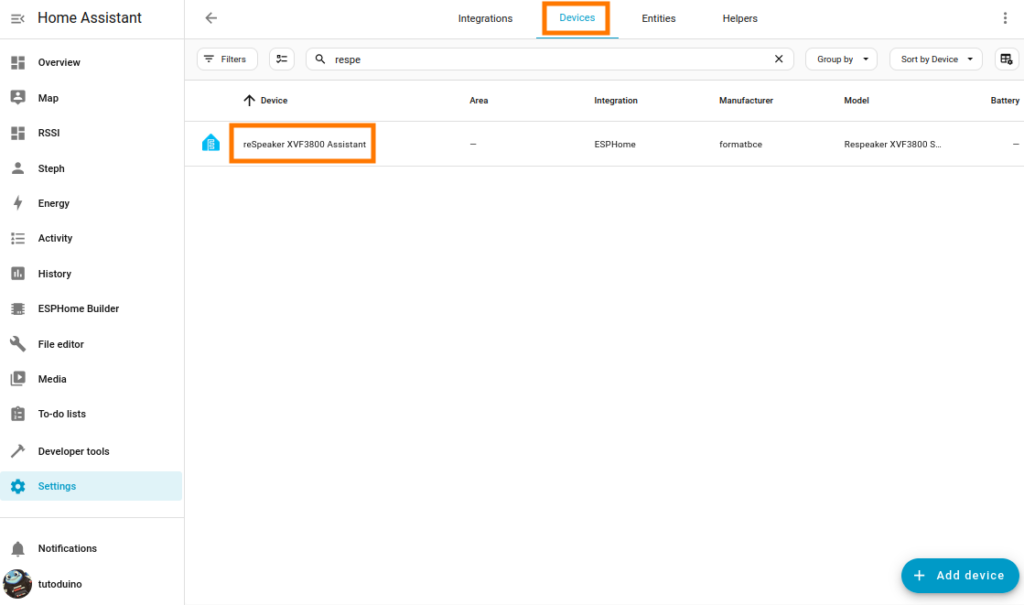The image size is (1024, 605).
Task: Expand the Group by dropdown
Action: (x=841, y=59)
